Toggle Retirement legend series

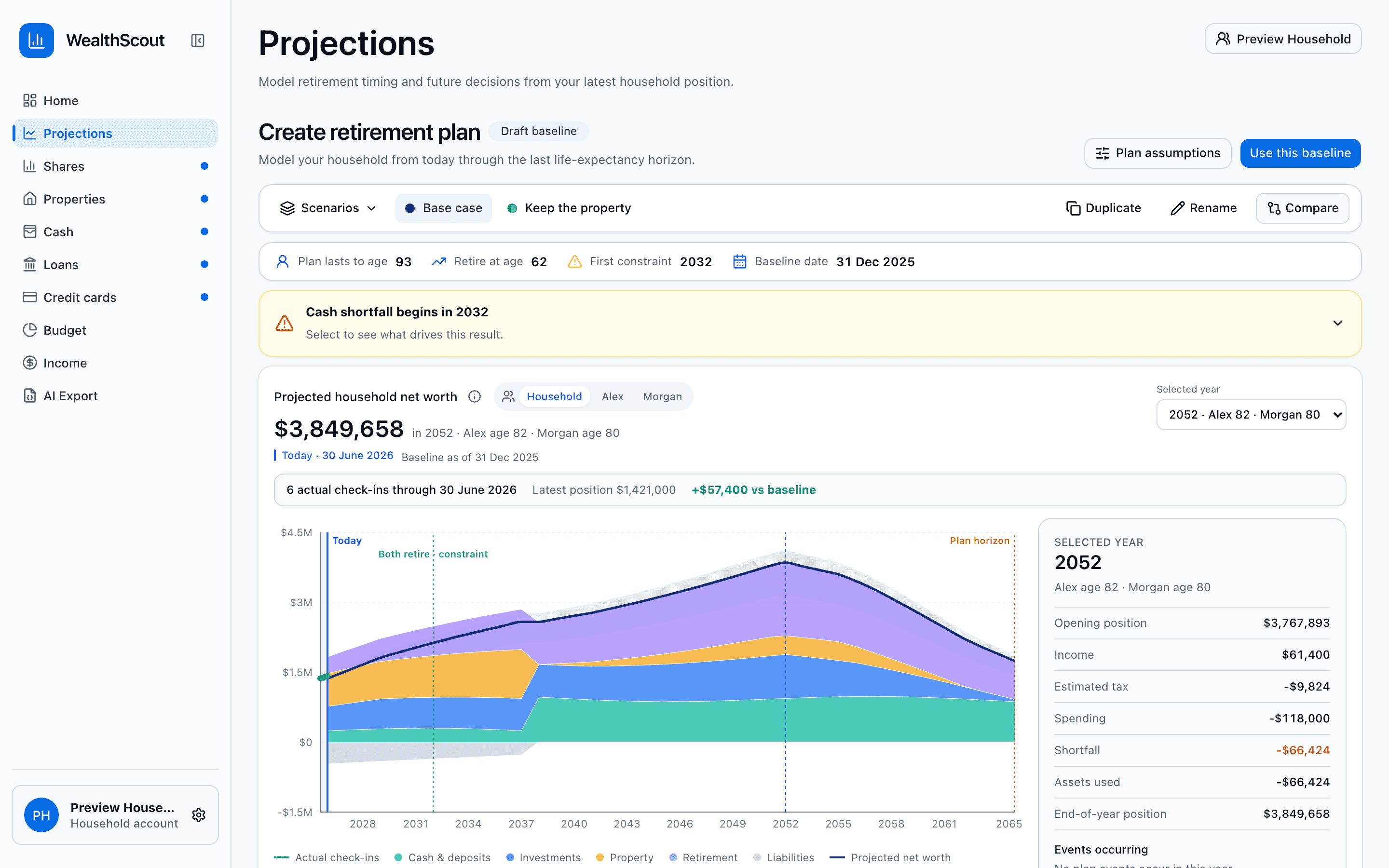tap(703, 857)
